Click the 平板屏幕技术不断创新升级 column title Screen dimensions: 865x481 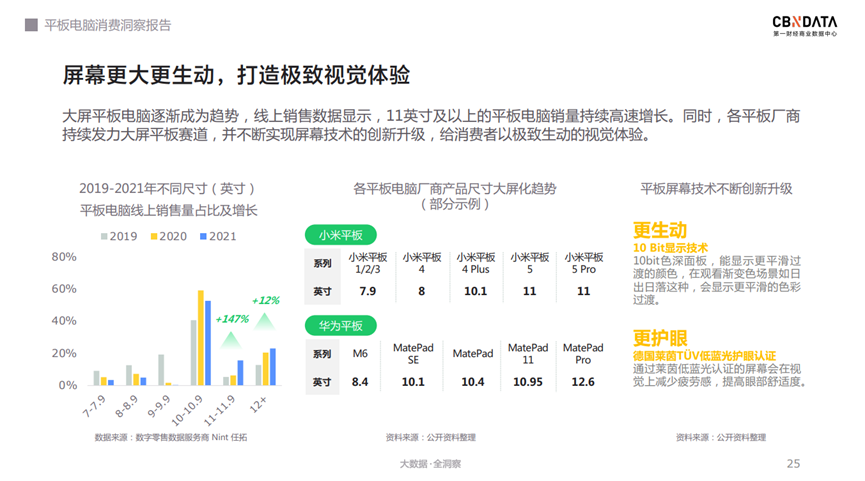pyautogui.click(x=716, y=189)
